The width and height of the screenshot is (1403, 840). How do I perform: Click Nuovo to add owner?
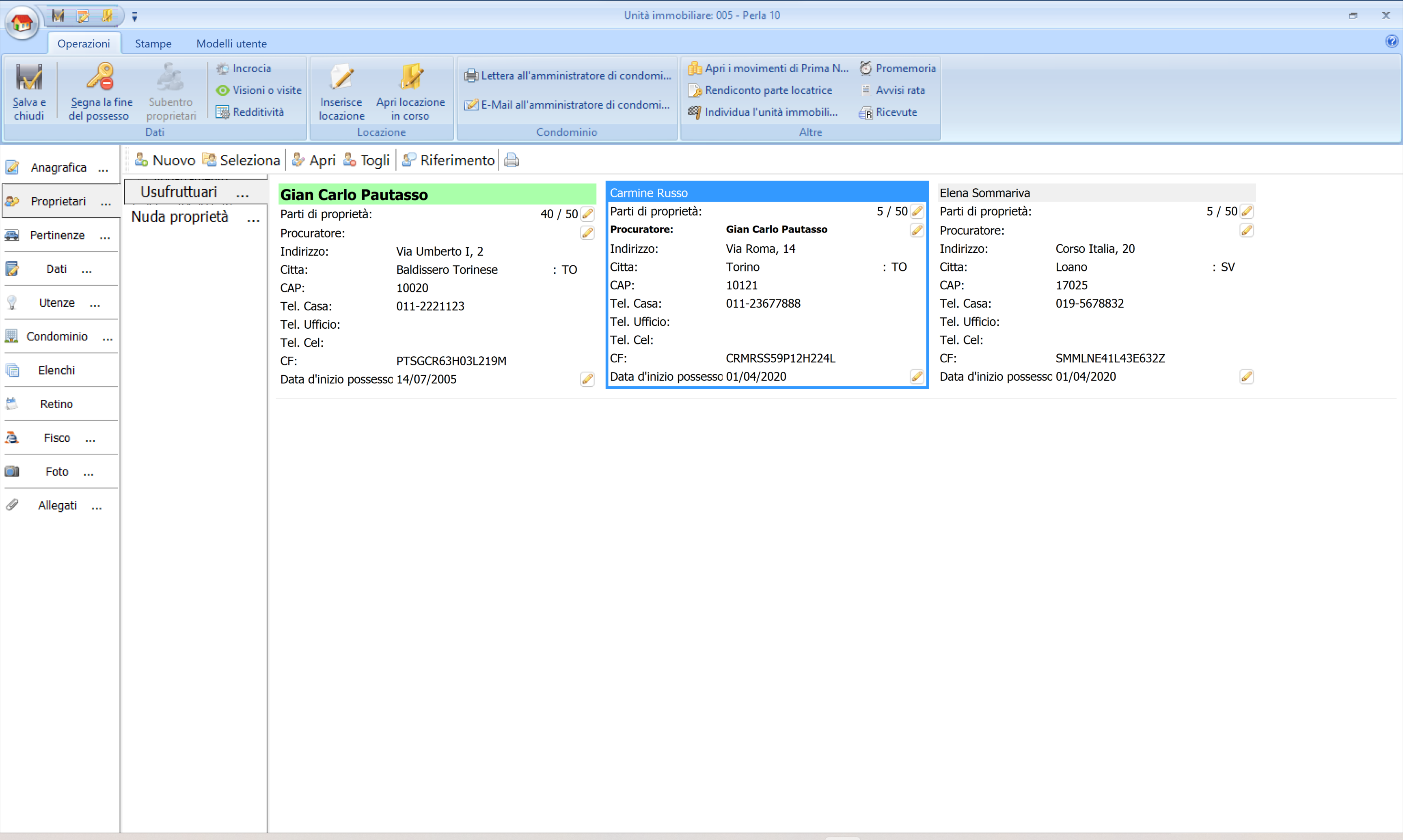[x=165, y=160]
